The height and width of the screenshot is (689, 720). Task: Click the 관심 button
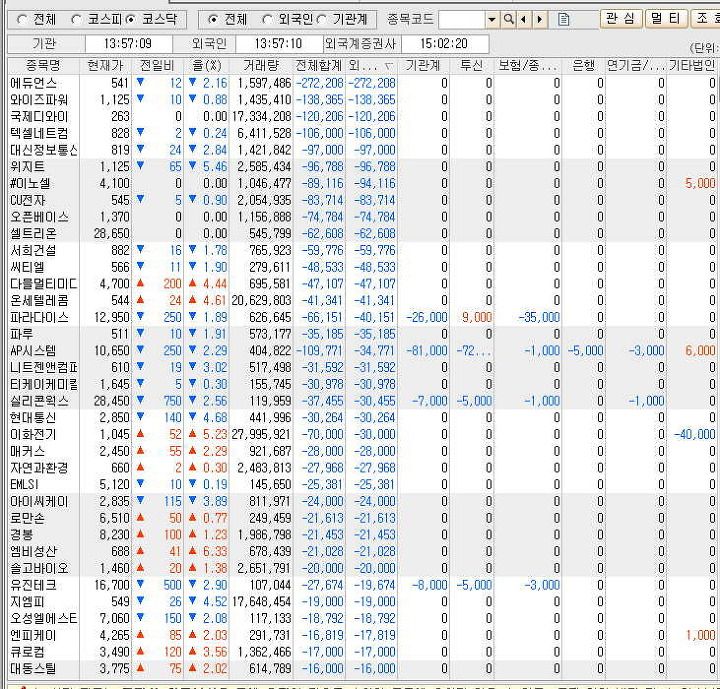point(620,19)
